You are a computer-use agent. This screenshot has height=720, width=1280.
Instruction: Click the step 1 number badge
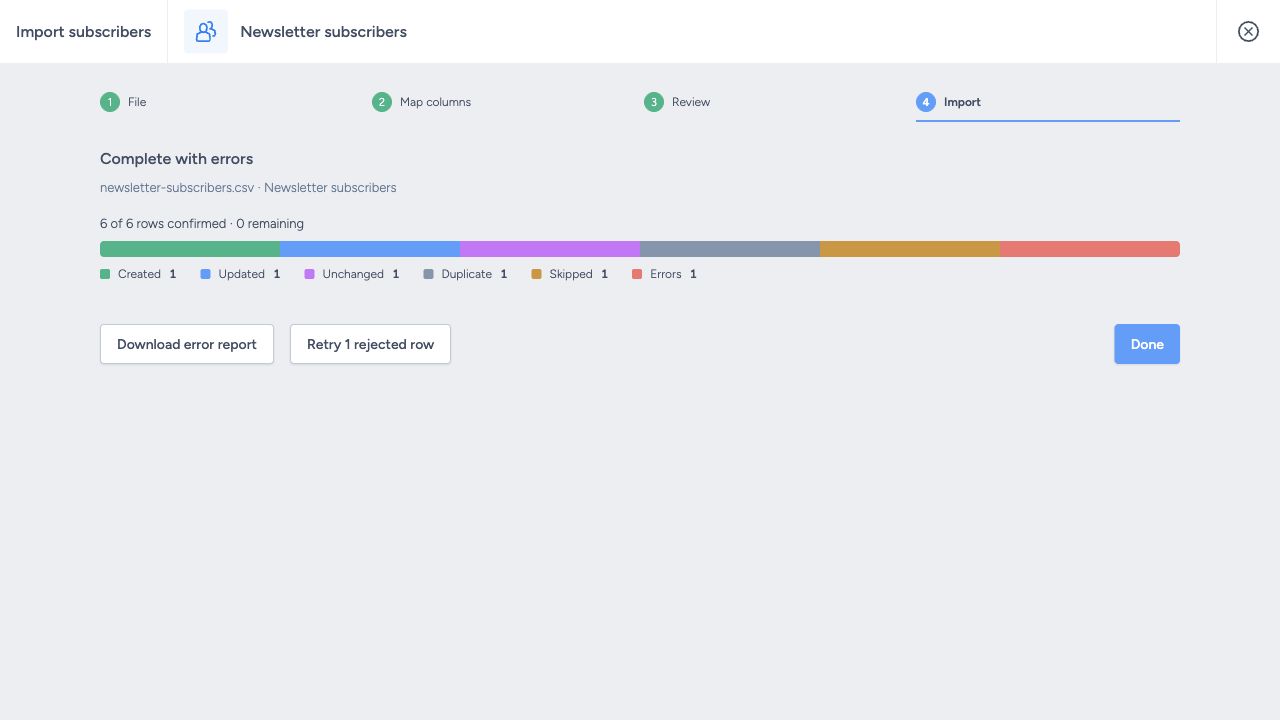click(x=110, y=102)
